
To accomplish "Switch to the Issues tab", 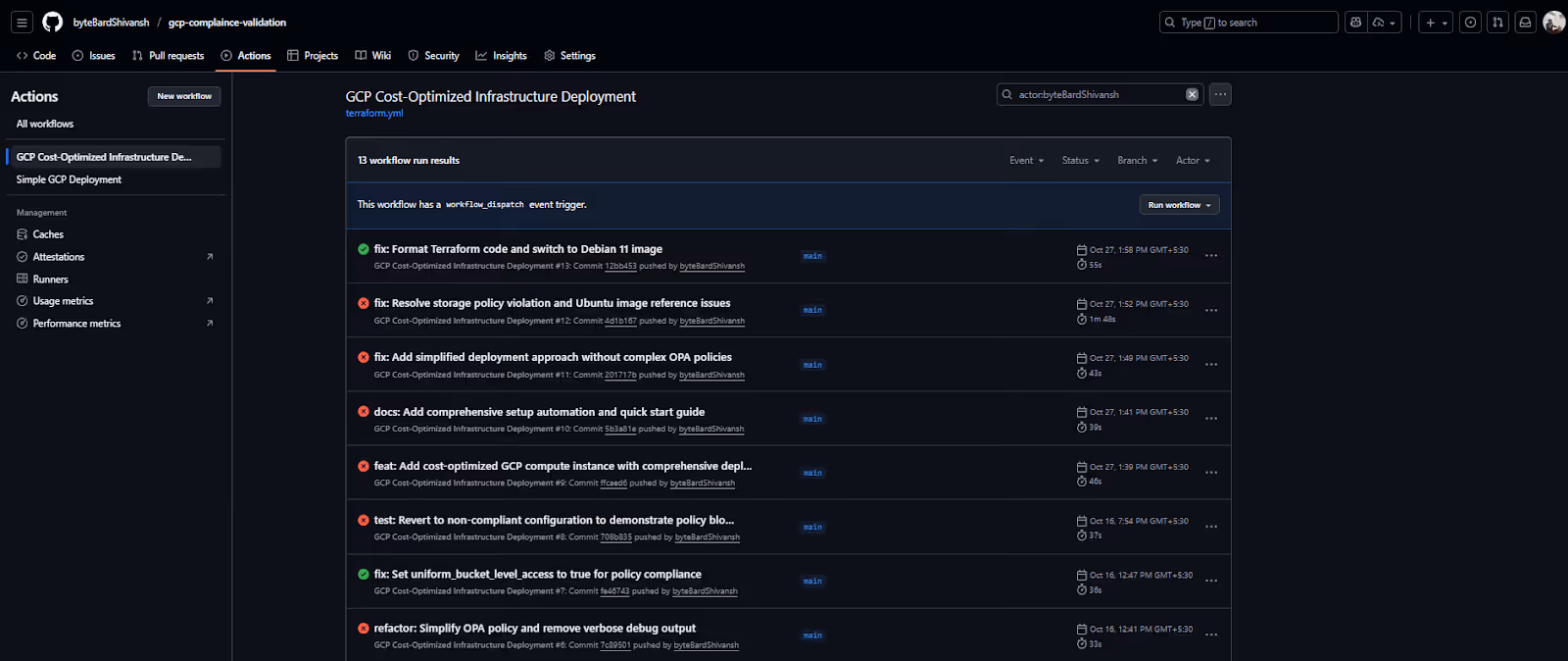I will coord(94,56).
